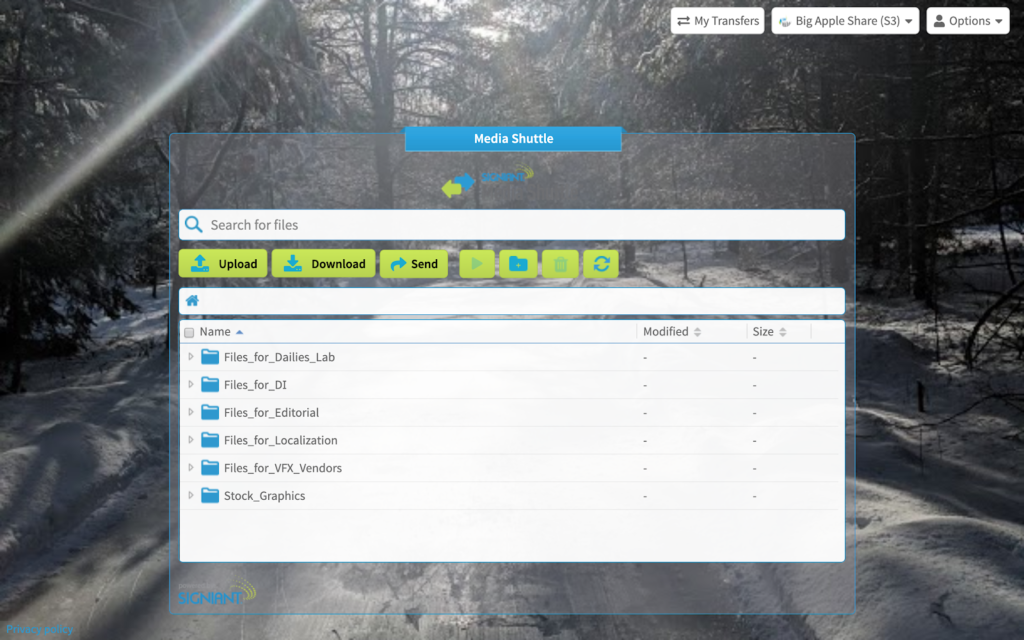Click the Search for files input field
The height and width of the screenshot is (640, 1024).
pos(512,225)
